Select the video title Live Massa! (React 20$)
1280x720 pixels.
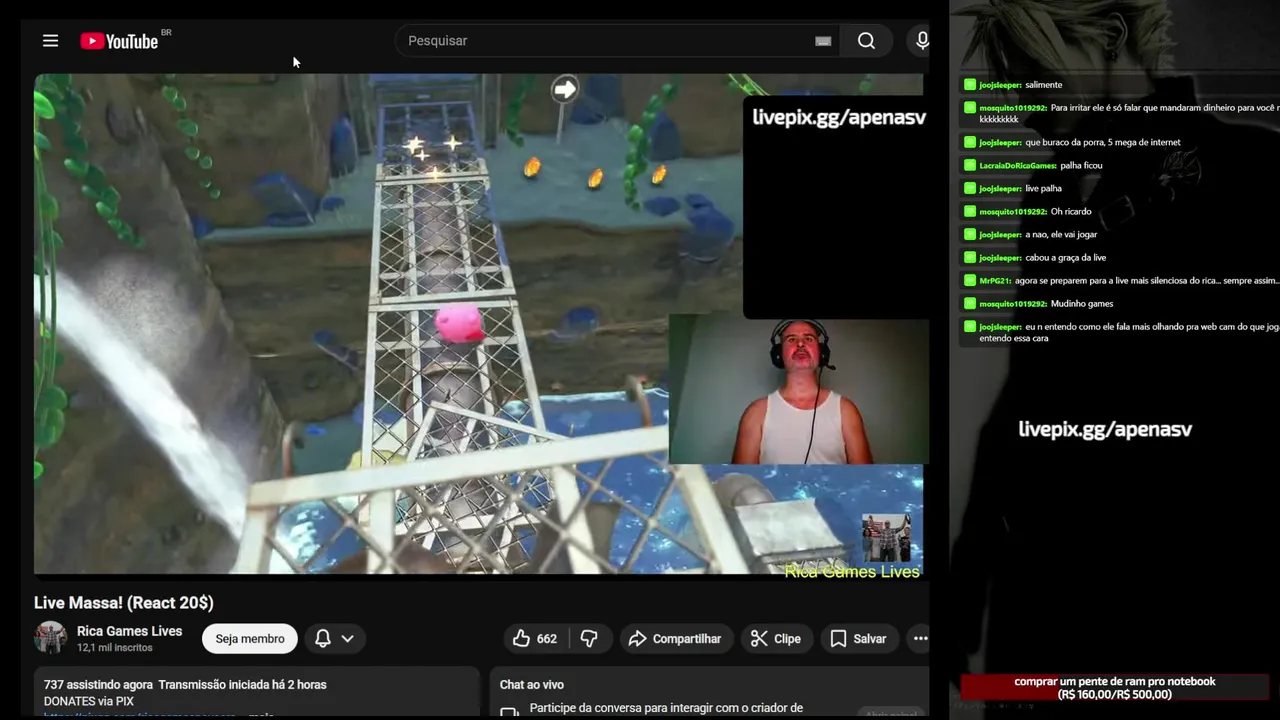click(x=124, y=603)
